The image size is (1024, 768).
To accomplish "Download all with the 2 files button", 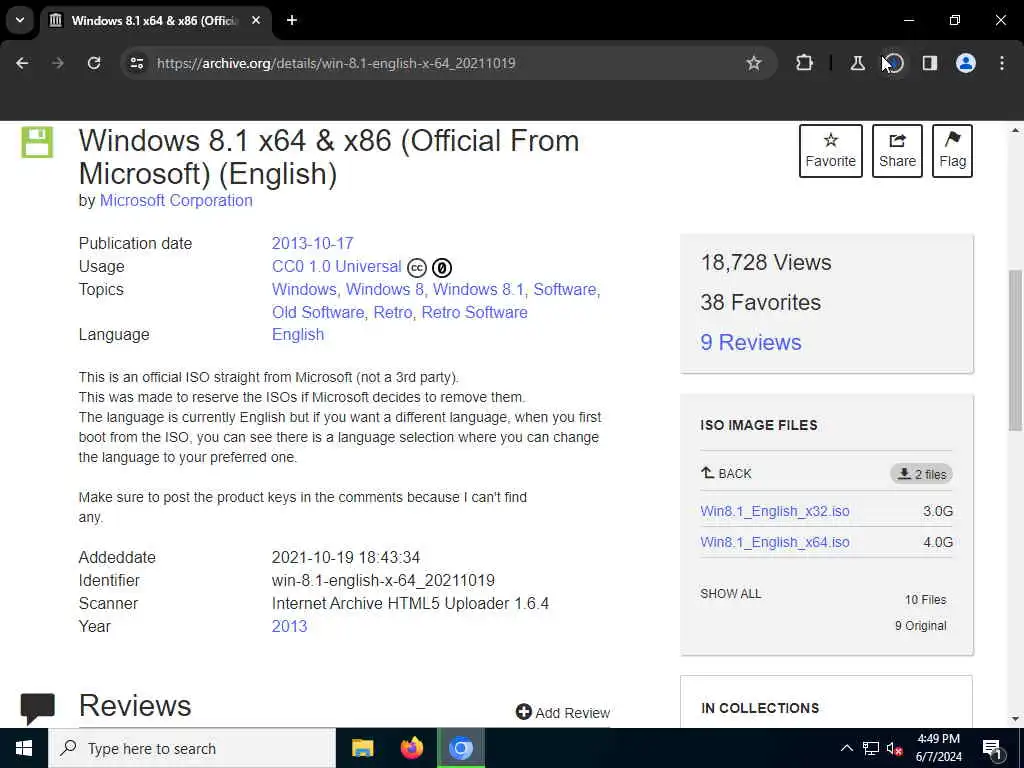I will [x=921, y=474].
